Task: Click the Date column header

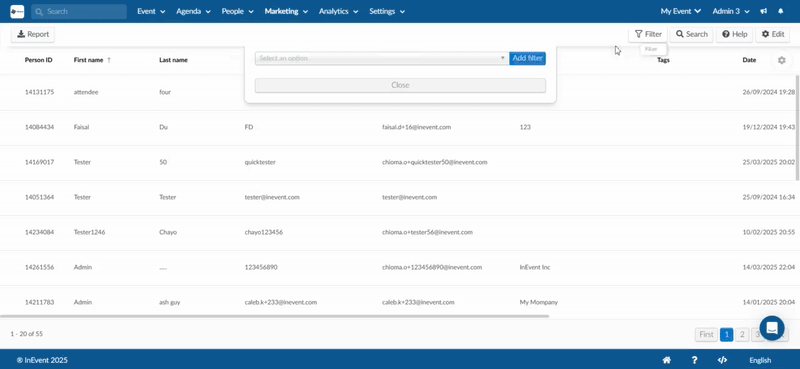Action: tap(749, 60)
